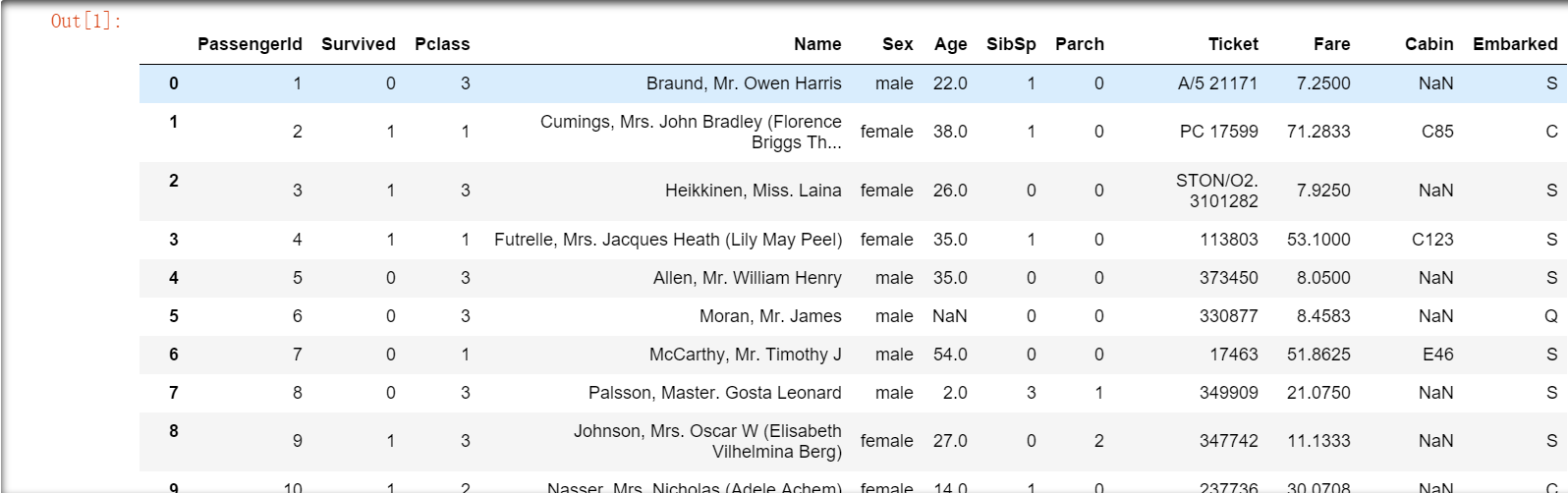
Task: Click the Name column header
Action: 817,44
